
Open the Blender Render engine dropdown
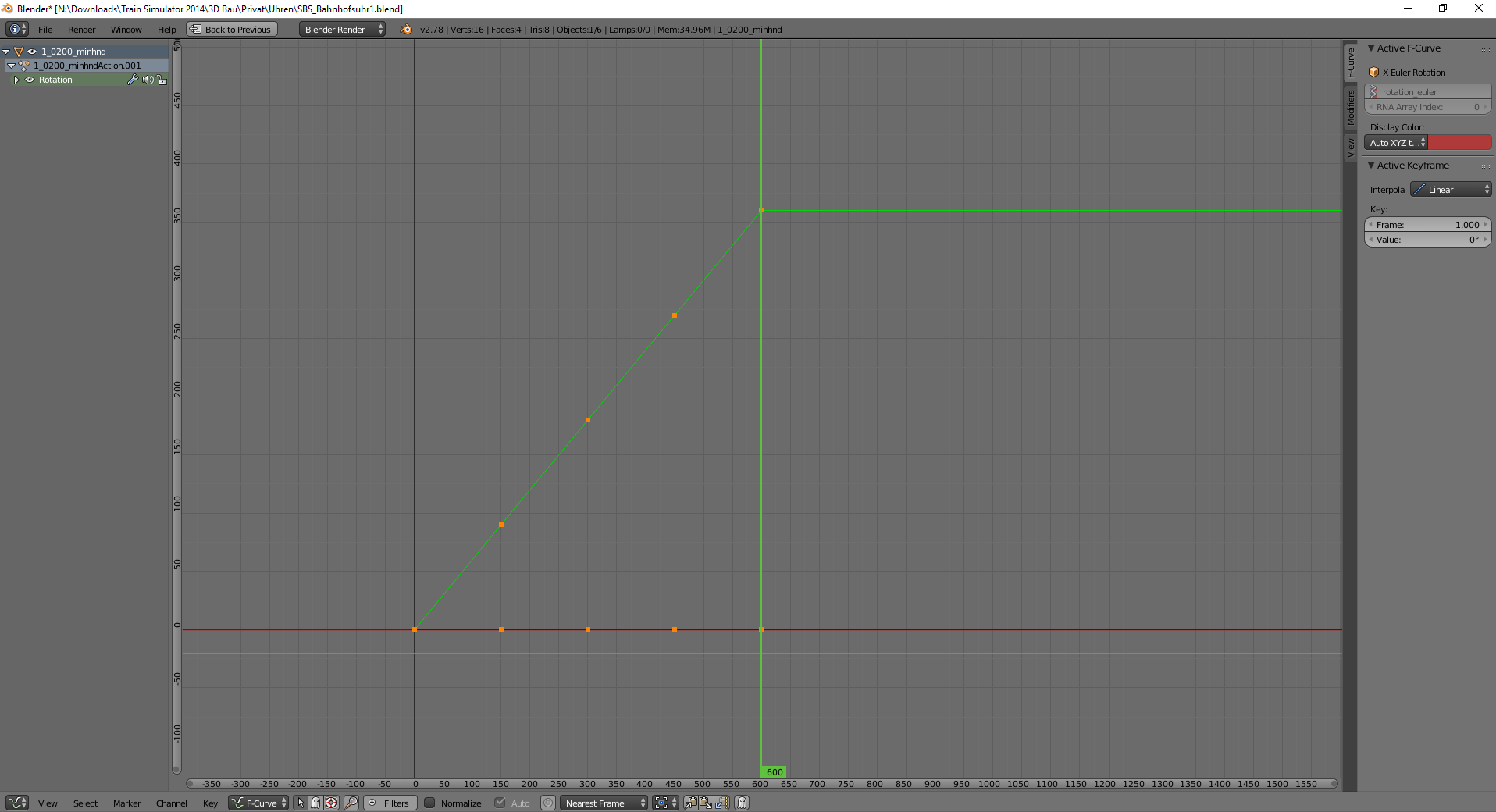point(342,30)
